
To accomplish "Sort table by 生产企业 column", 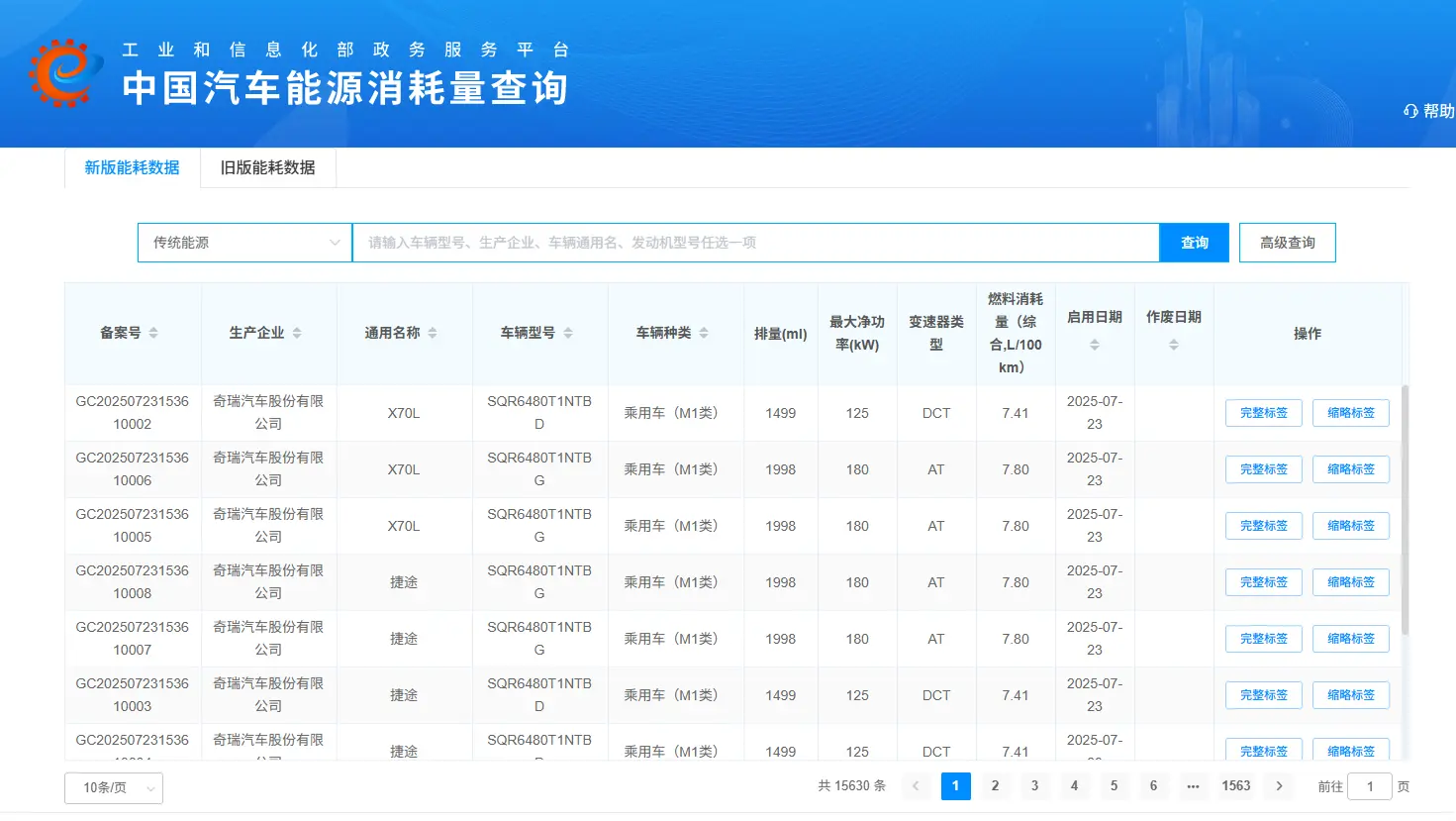I will point(297,333).
